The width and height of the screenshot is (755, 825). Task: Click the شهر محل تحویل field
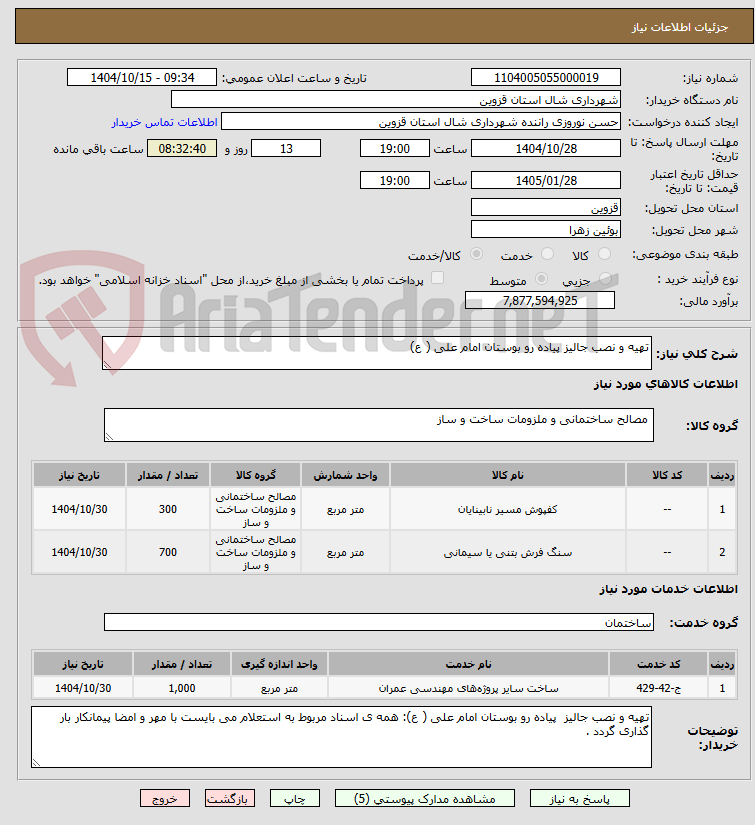(x=546, y=229)
